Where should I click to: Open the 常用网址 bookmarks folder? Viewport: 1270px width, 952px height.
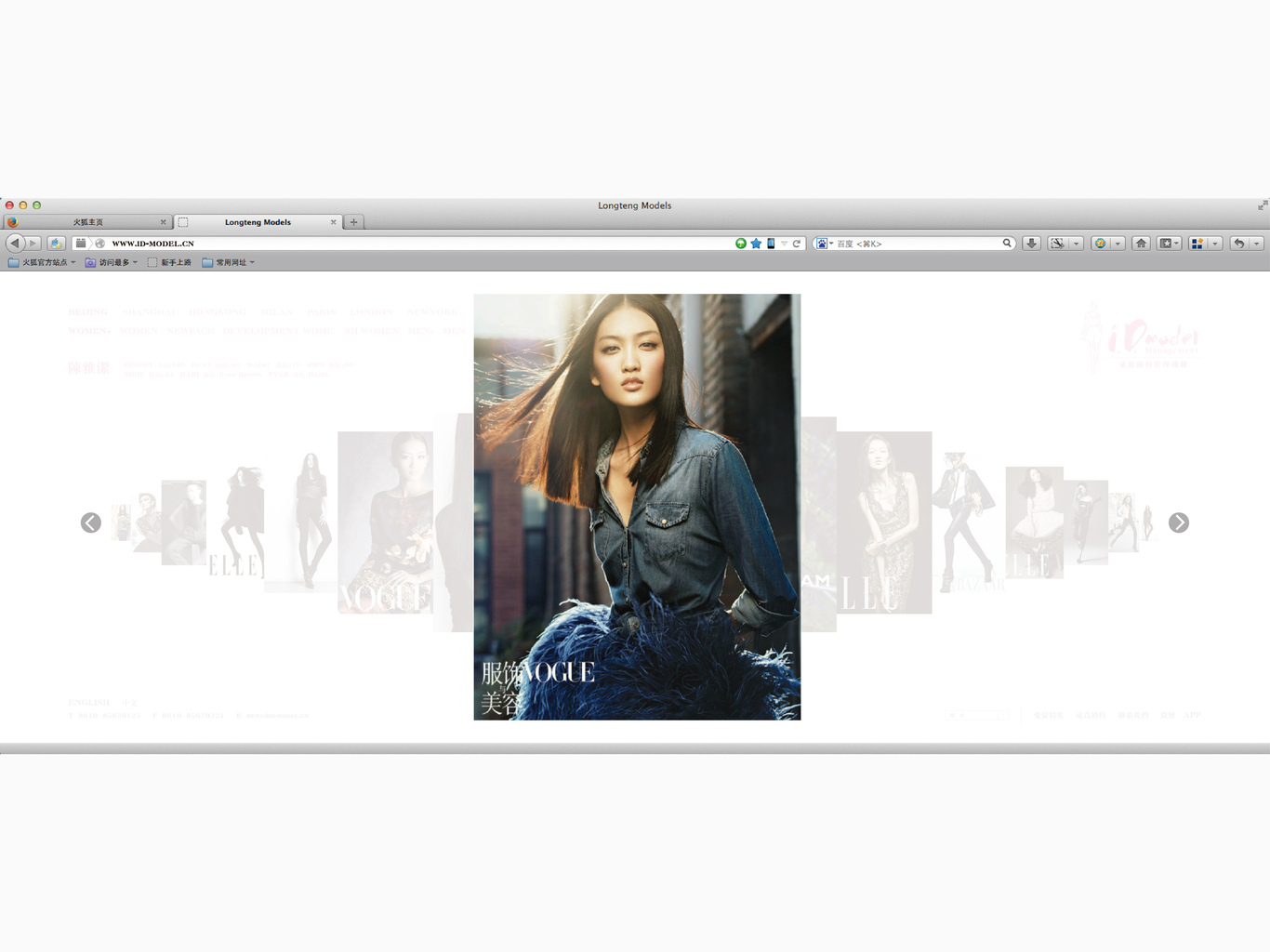coord(228,262)
